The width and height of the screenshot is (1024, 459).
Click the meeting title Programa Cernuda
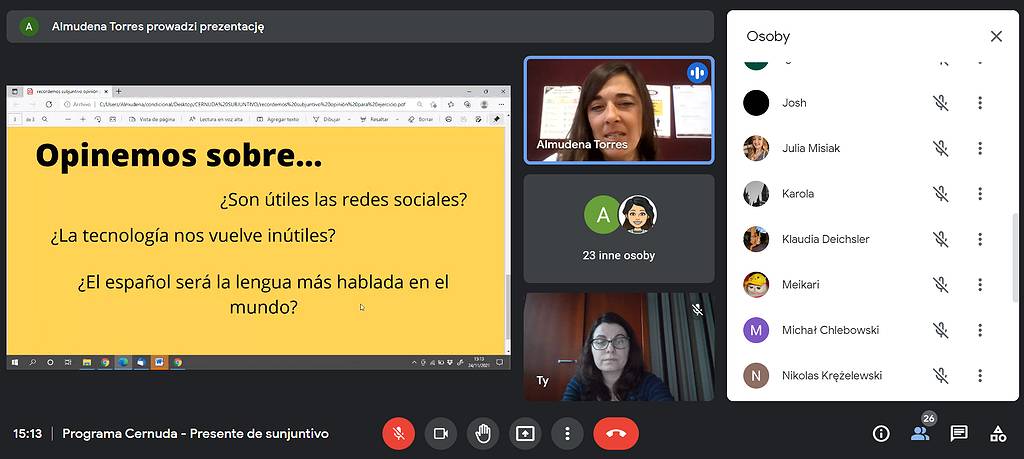(x=195, y=434)
